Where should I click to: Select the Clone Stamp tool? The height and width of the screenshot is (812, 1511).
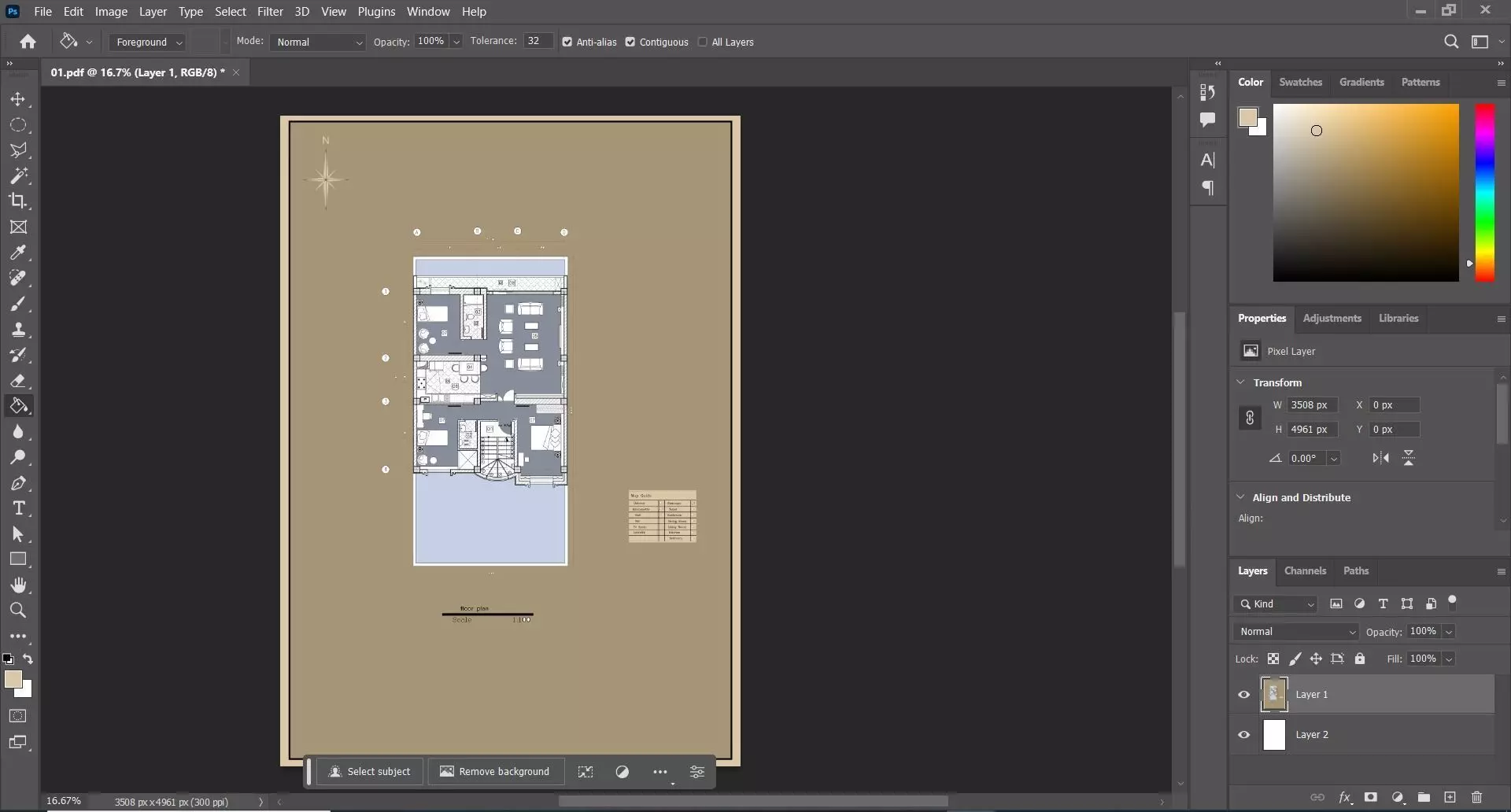(18, 330)
